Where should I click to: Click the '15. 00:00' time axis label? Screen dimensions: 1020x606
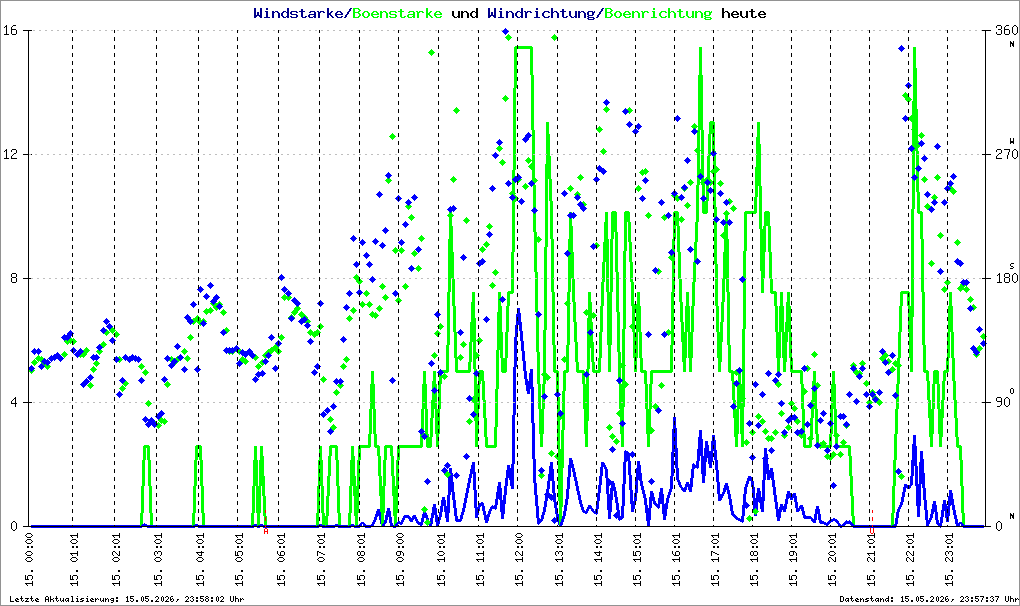[30, 560]
